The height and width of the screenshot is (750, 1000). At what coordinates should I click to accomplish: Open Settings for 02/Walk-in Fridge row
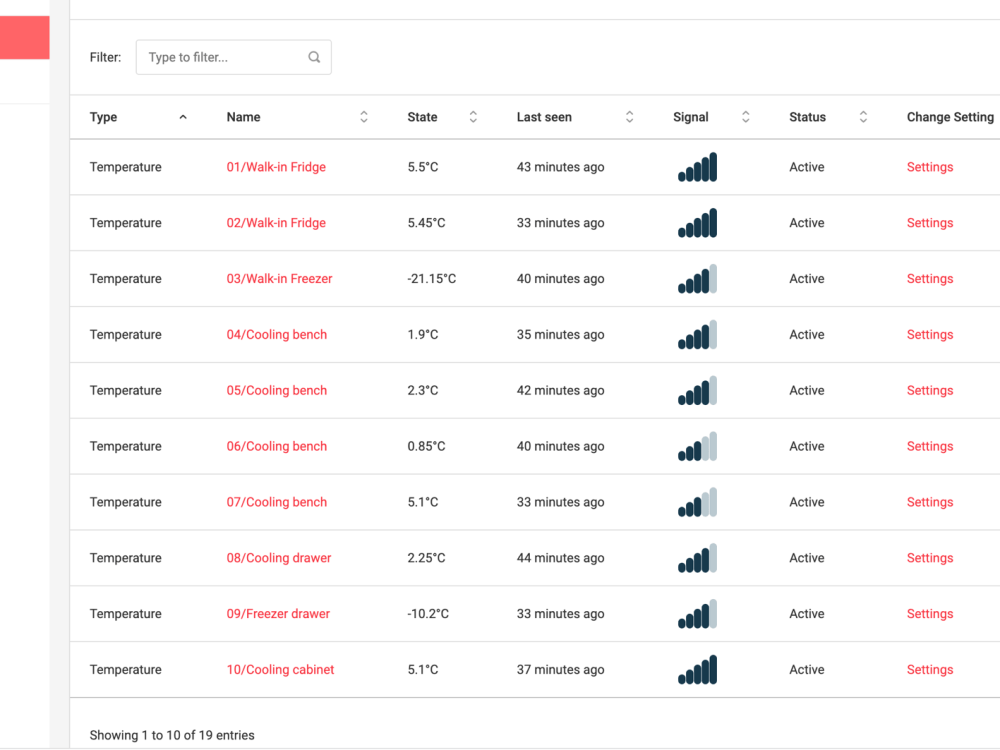pyautogui.click(x=930, y=223)
